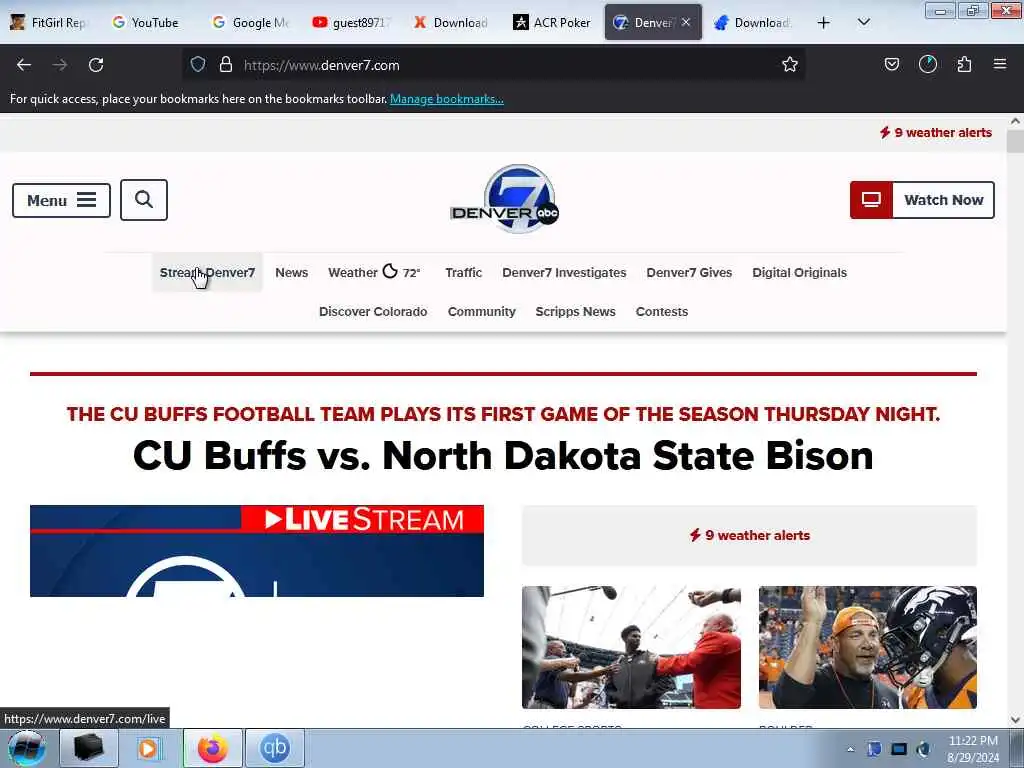Open the Contests navigation item
Screen dimensions: 1024x768
(662, 312)
